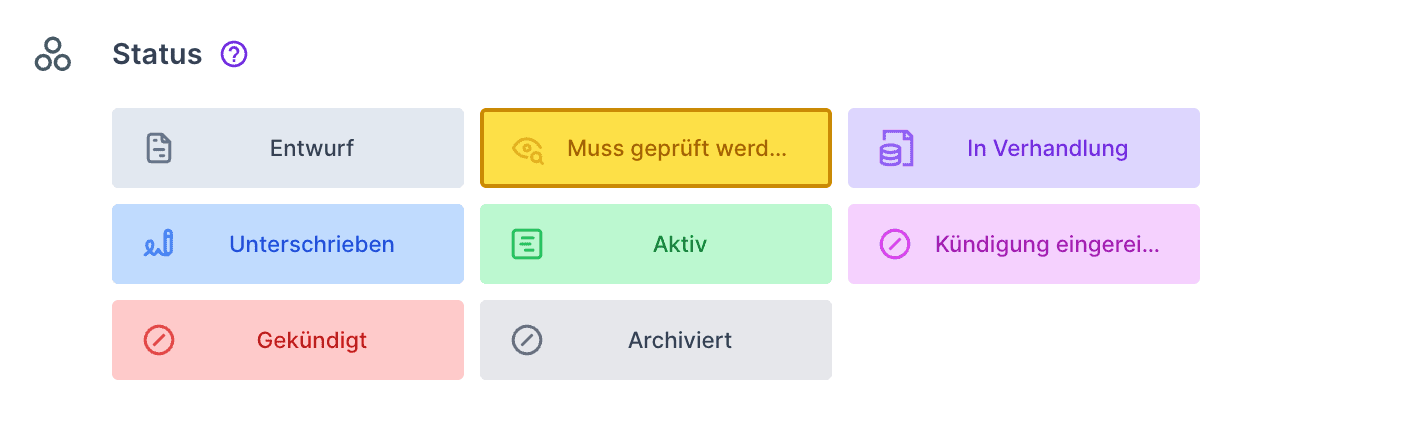Click the red slashed-circle icon on Gekündigt

click(159, 340)
